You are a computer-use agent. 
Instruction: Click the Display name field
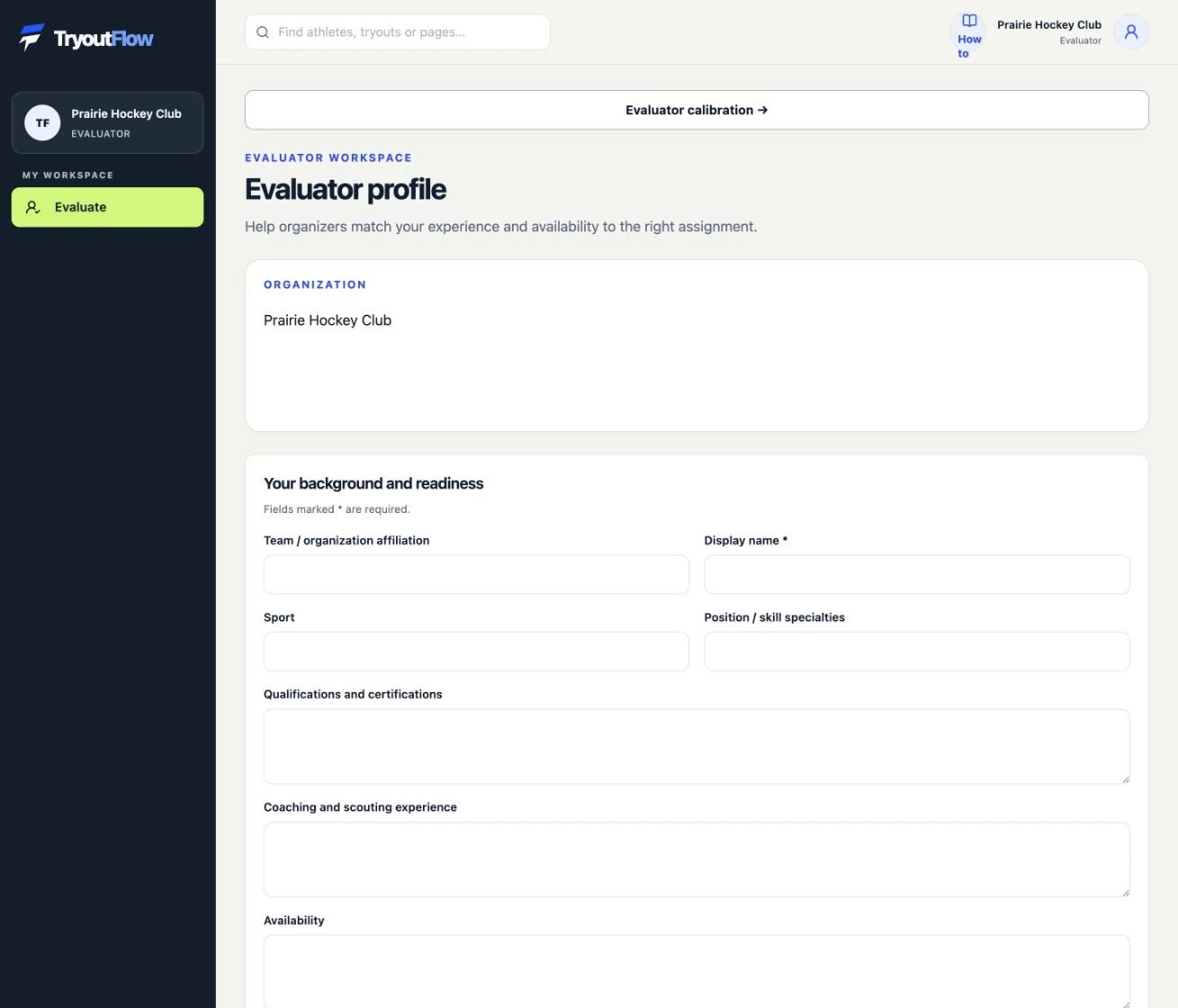[917, 574]
